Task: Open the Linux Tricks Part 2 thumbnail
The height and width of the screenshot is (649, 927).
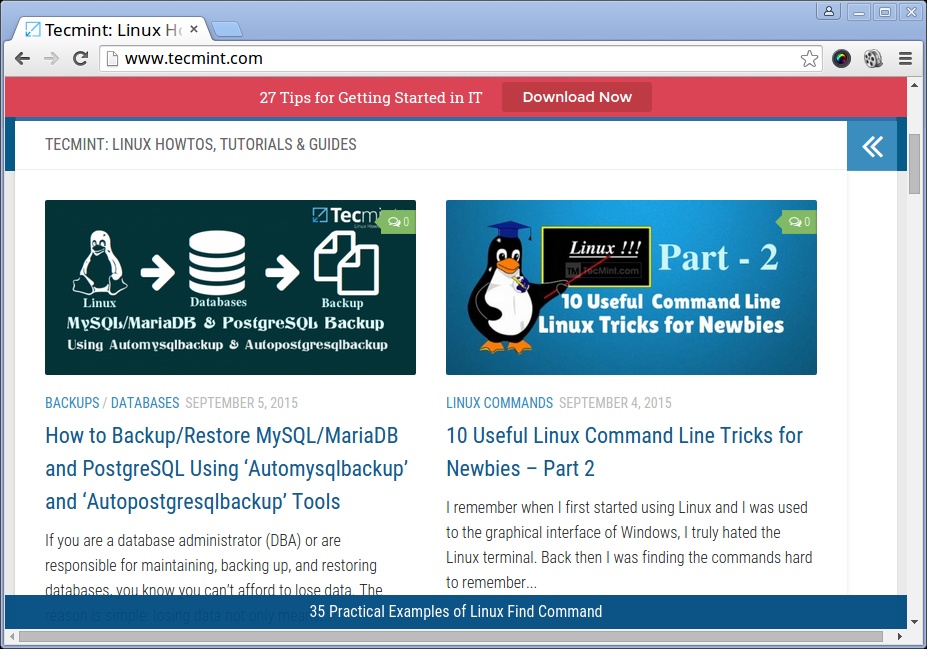Action: coord(631,287)
